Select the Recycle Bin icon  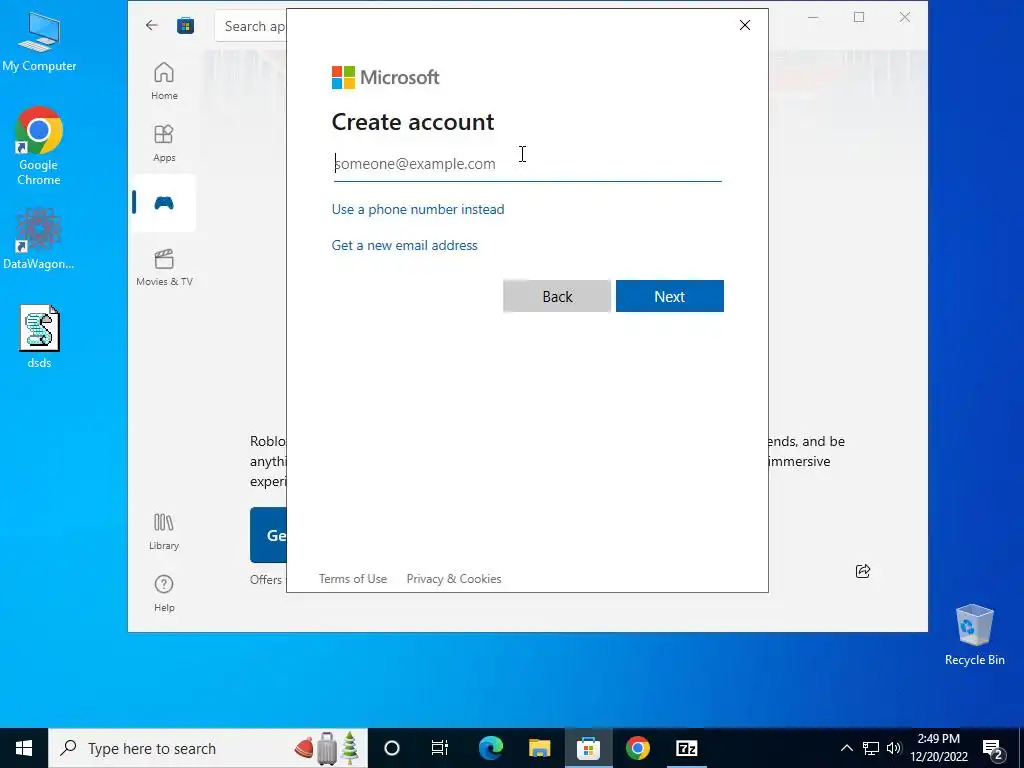tap(974, 635)
